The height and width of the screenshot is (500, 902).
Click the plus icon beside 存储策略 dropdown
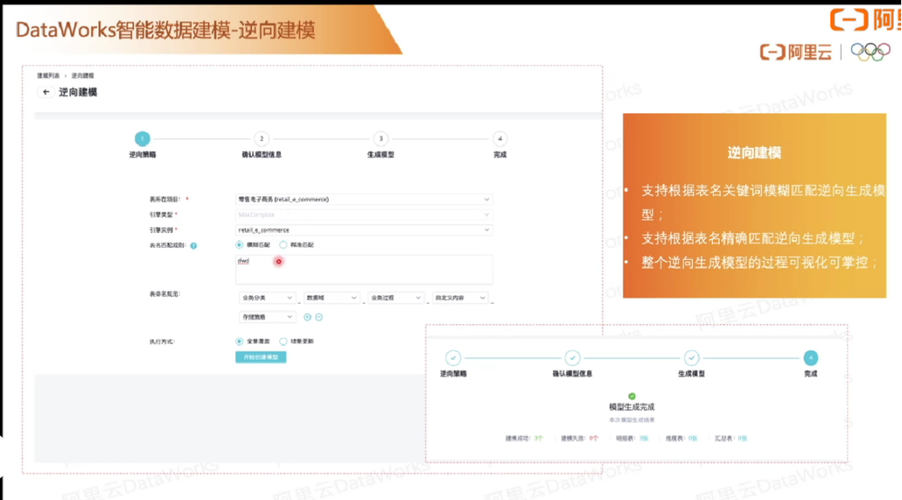(307, 317)
